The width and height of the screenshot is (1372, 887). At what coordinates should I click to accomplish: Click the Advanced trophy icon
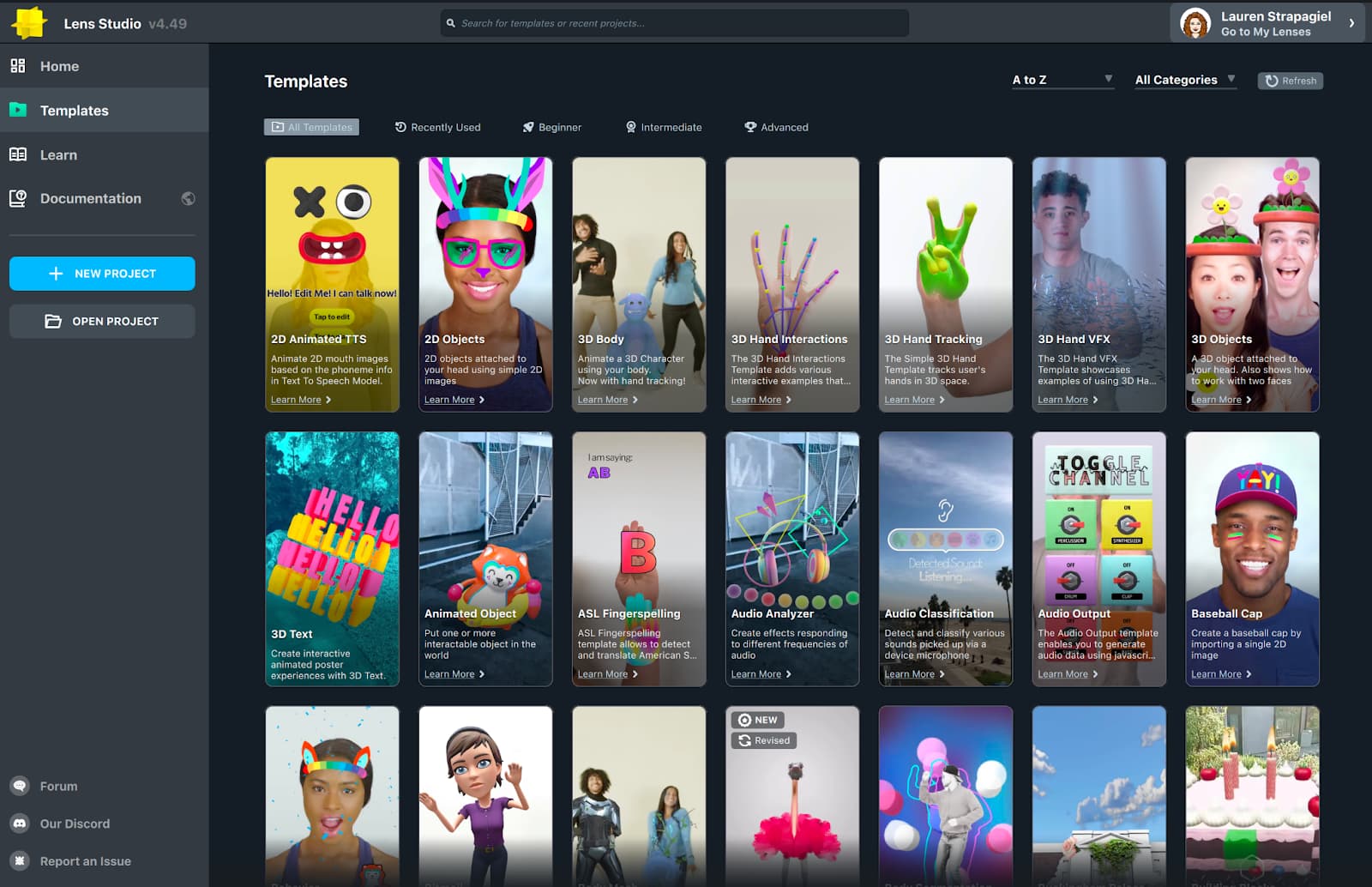tap(750, 127)
